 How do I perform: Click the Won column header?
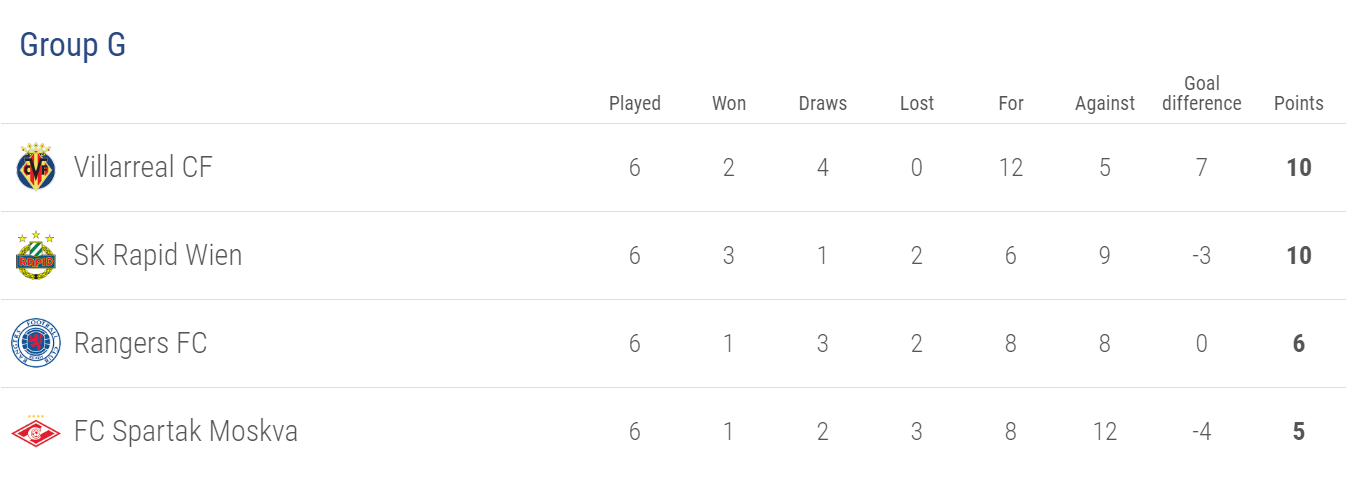[x=729, y=103]
